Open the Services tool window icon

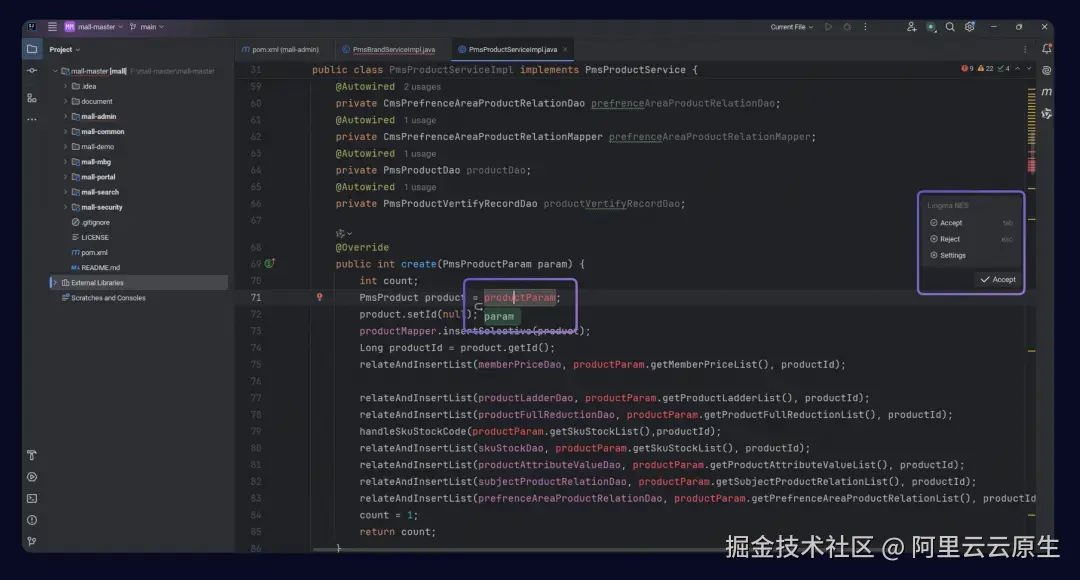(x=31, y=477)
